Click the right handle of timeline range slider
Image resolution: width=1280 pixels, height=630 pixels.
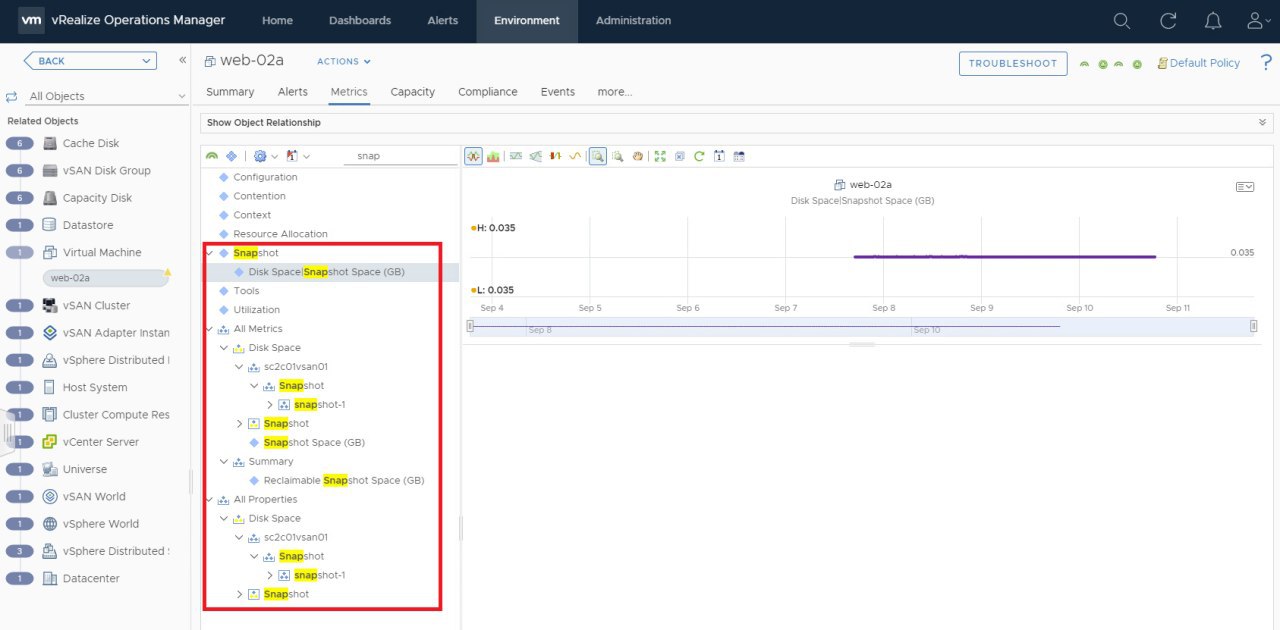1253,326
